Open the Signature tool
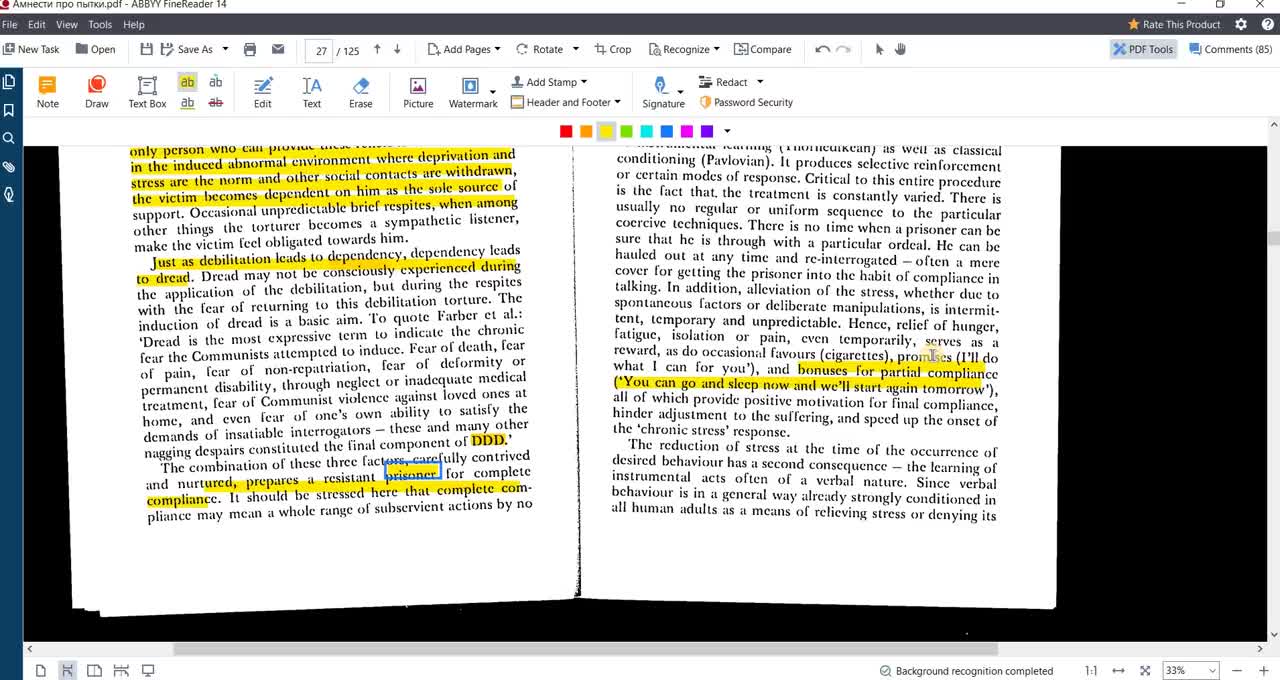This screenshot has height=680, width=1280. pyautogui.click(x=663, y=92)
